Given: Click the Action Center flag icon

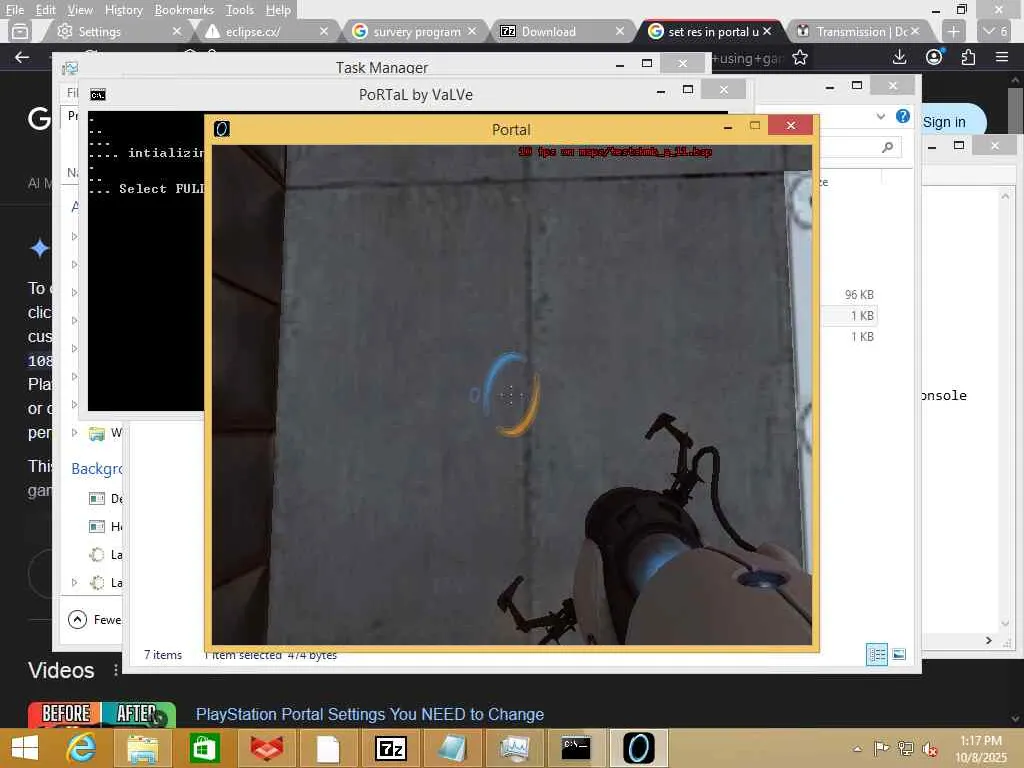Looking at the screenshot, I should coord(881,748).
